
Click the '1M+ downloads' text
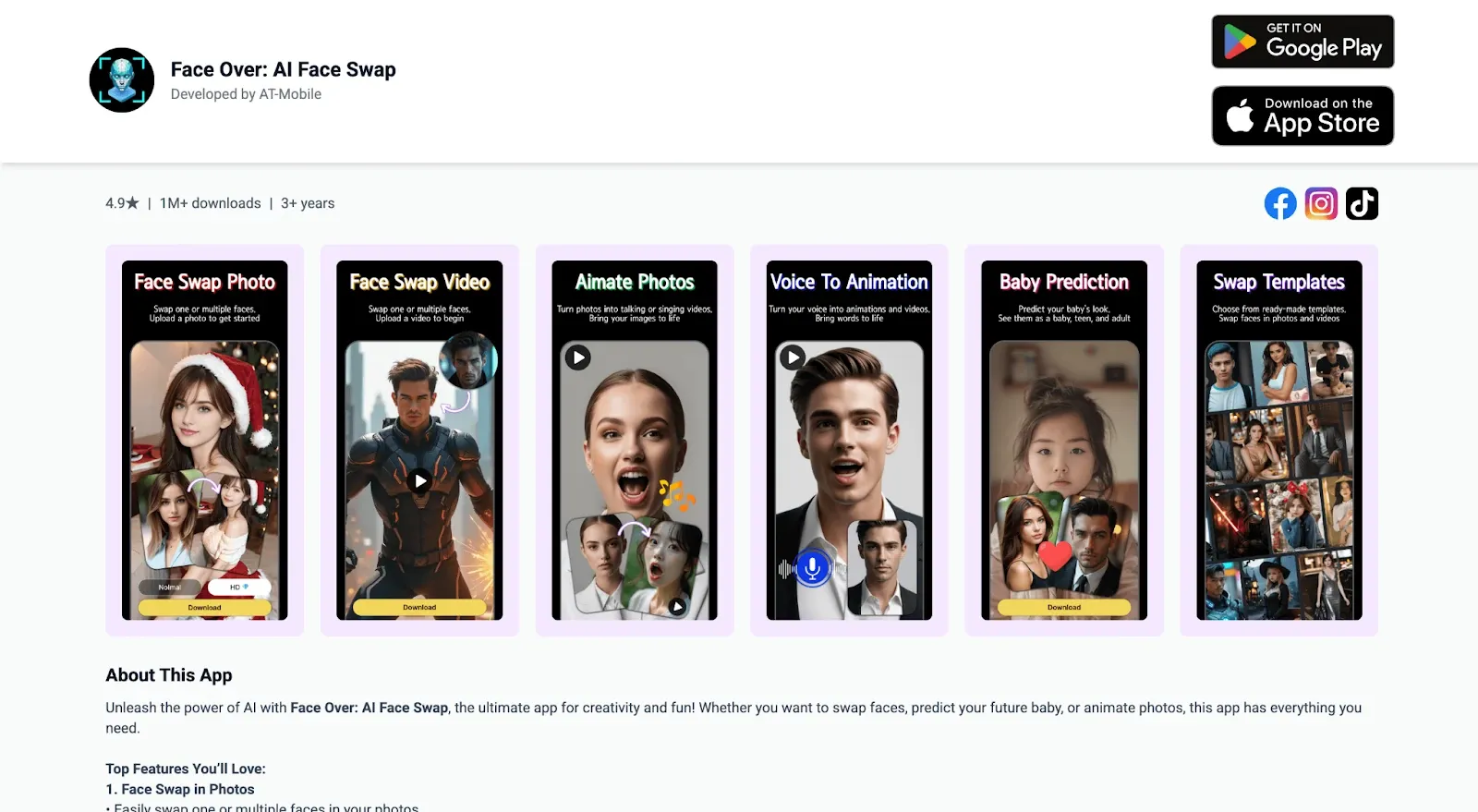tap(211, 203)
